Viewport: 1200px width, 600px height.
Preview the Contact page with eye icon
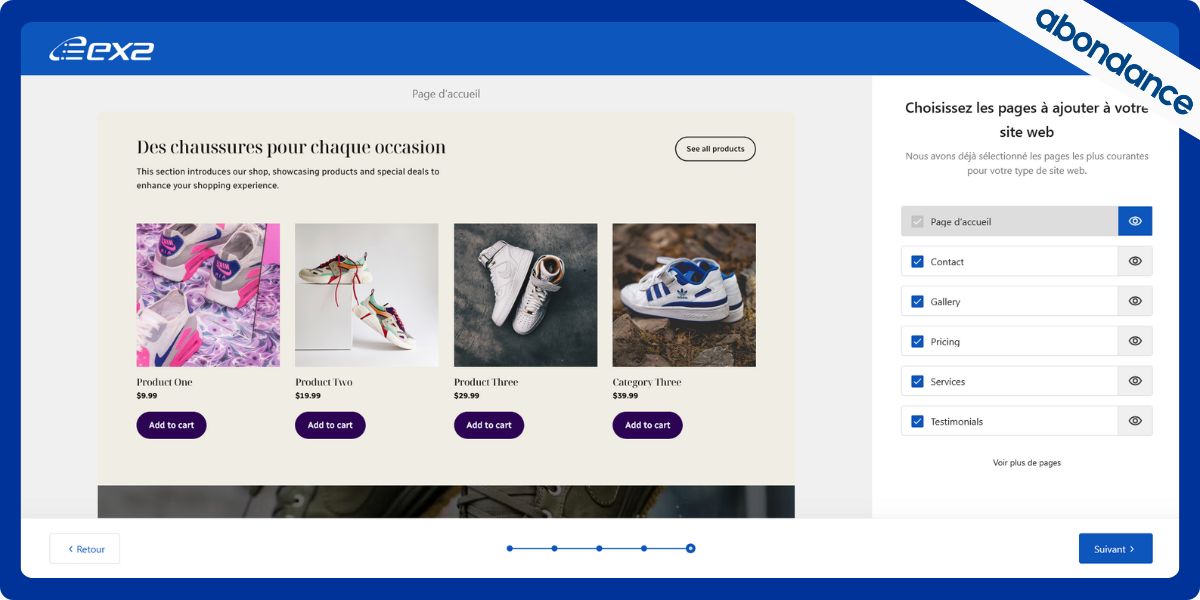pos(1135,261)
